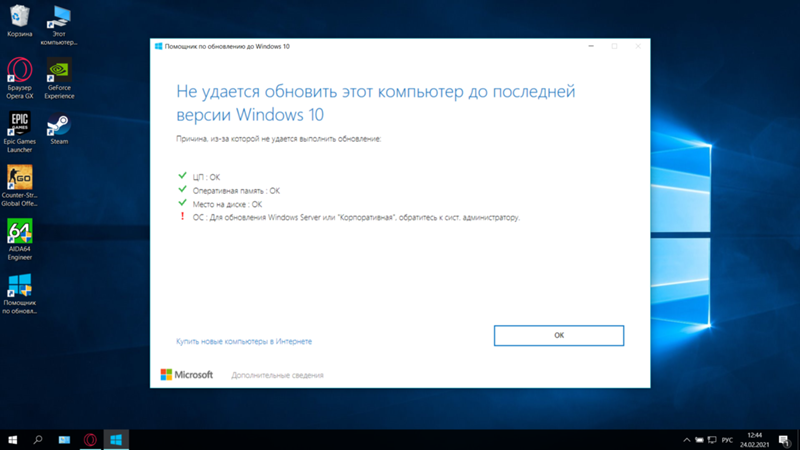Open the AIDA64 Engineer desktop shortcut
This screenshot has height=450, width=800.
19,240
